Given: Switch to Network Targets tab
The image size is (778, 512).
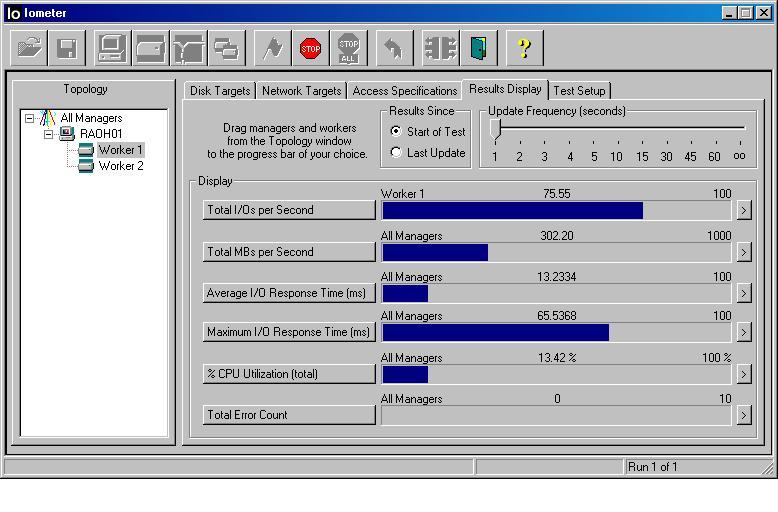Looking at the screenshot, I should (x=301, y=91).
